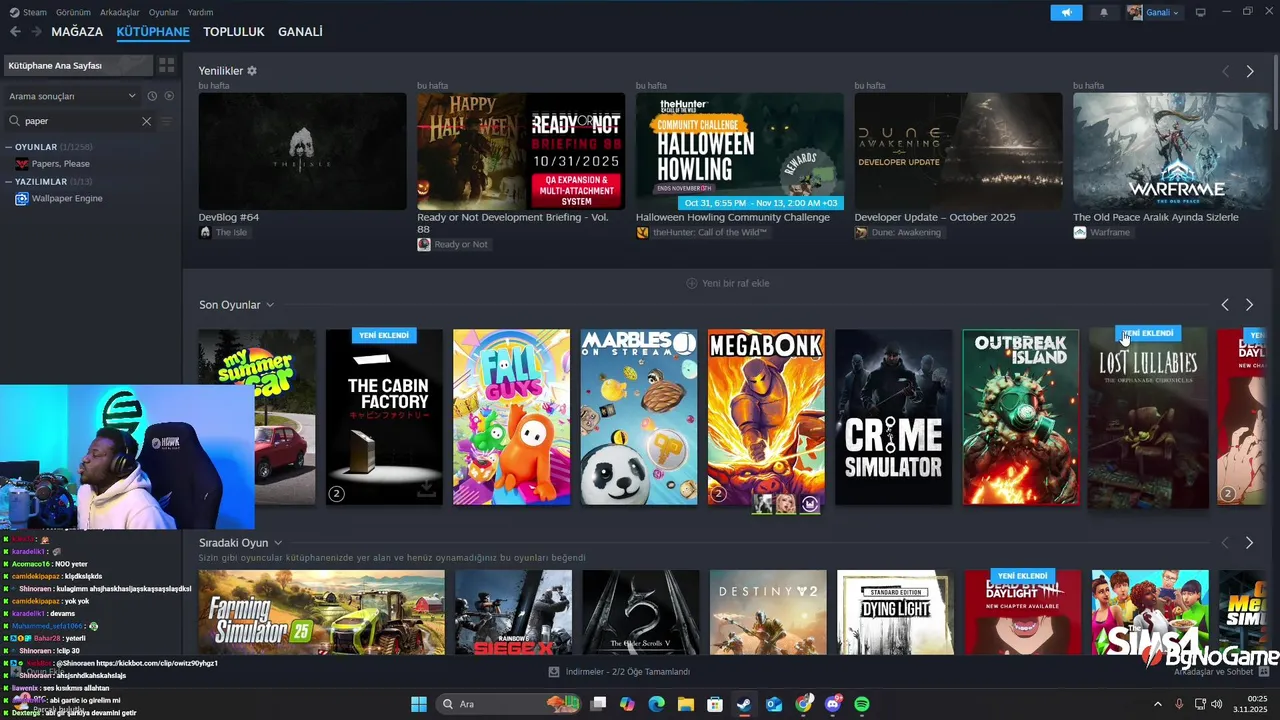Open the Crime Simulator game cover

(x=894, y=417)
